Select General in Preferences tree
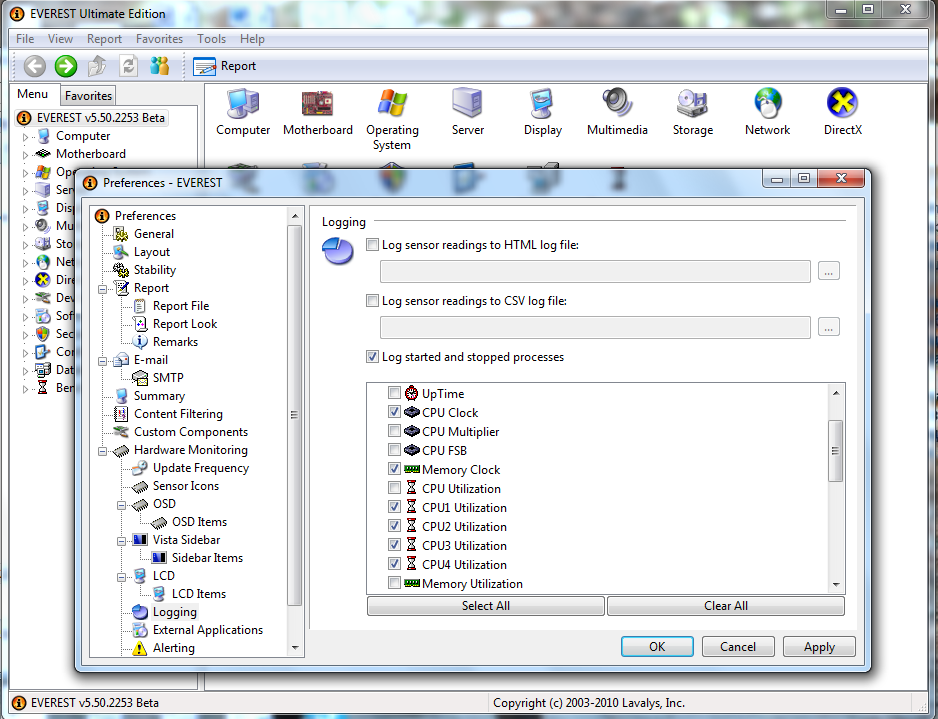938x719 pixels. pyautogui.click(x=154, y=234)
